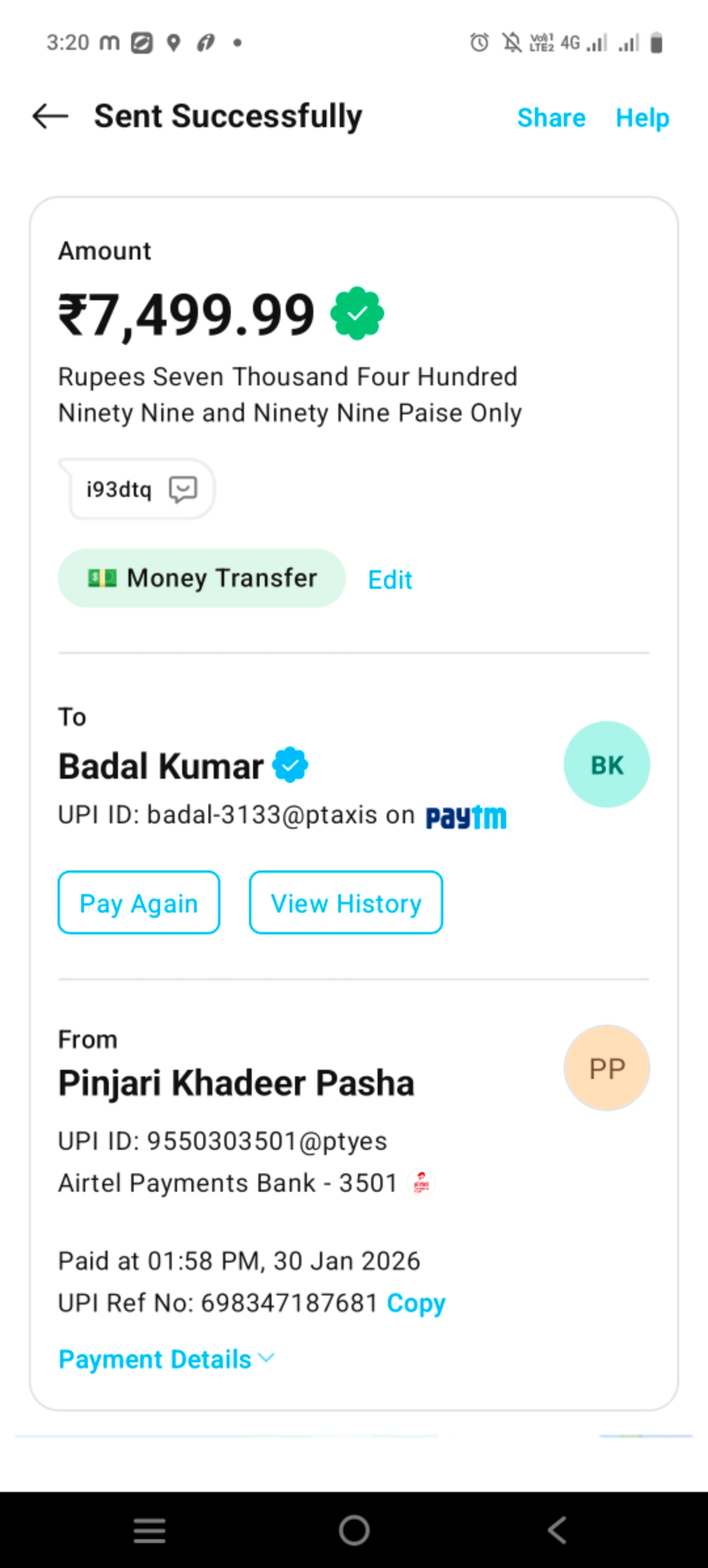This screenshot has height=1568, width=708.
Task: Tap the Airtel Payments Bank logo
Action: coord(421,1183)
